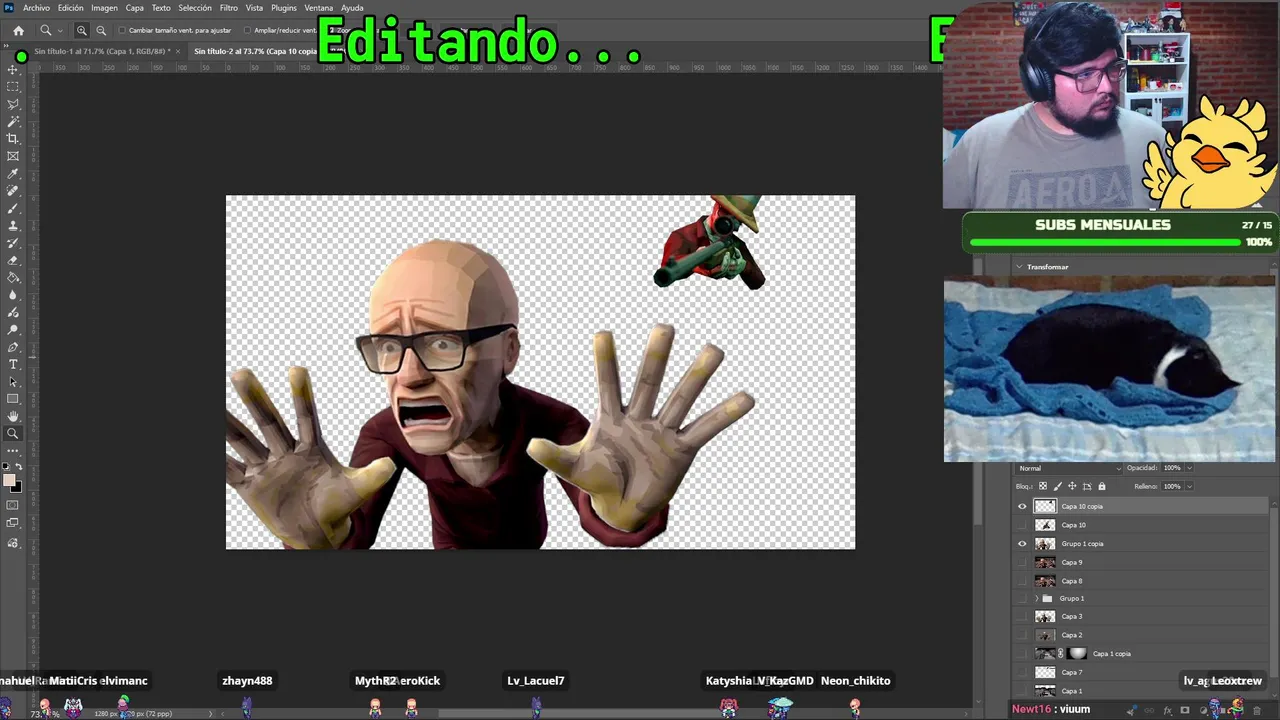The image size is (1280, 720).
Task: Select the Paint Bucket tool
Action: (13, 277)
